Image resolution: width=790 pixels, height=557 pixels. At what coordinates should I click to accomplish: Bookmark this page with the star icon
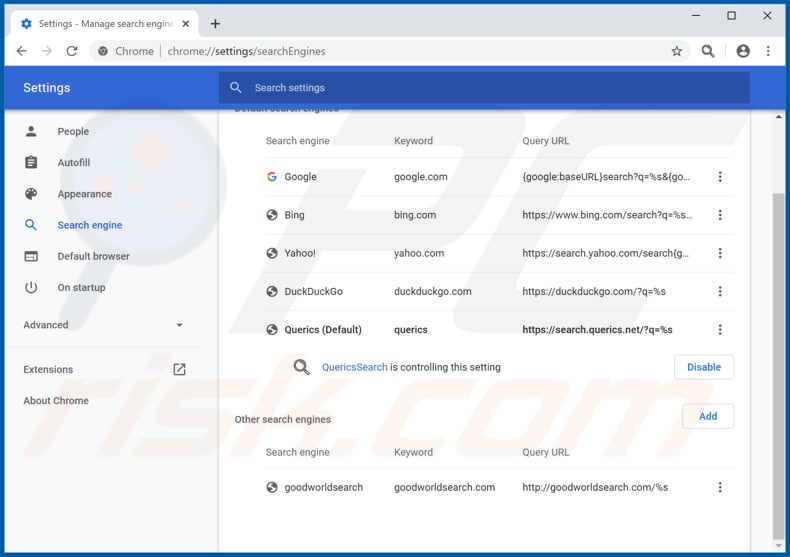(x=677, y=51)
